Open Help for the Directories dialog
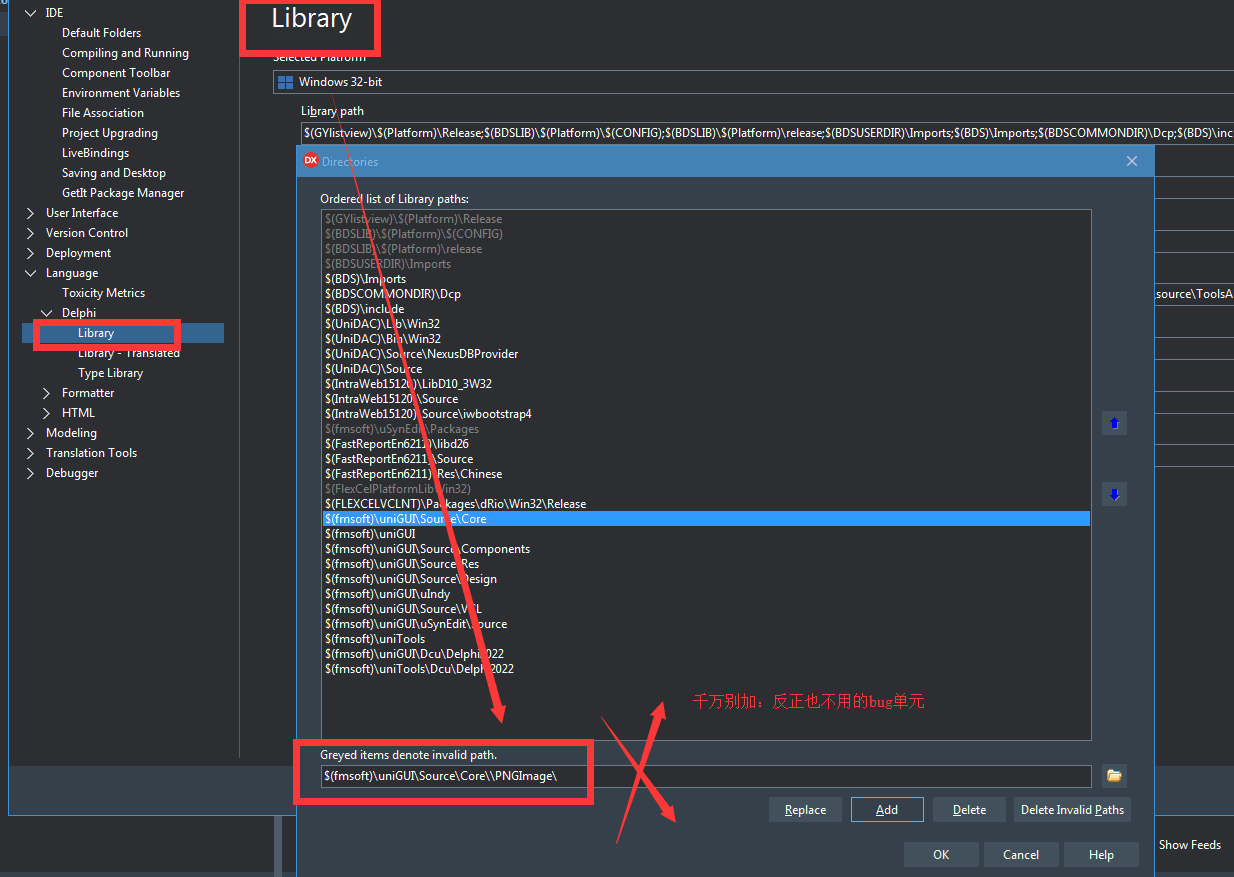 point(1101,854)
